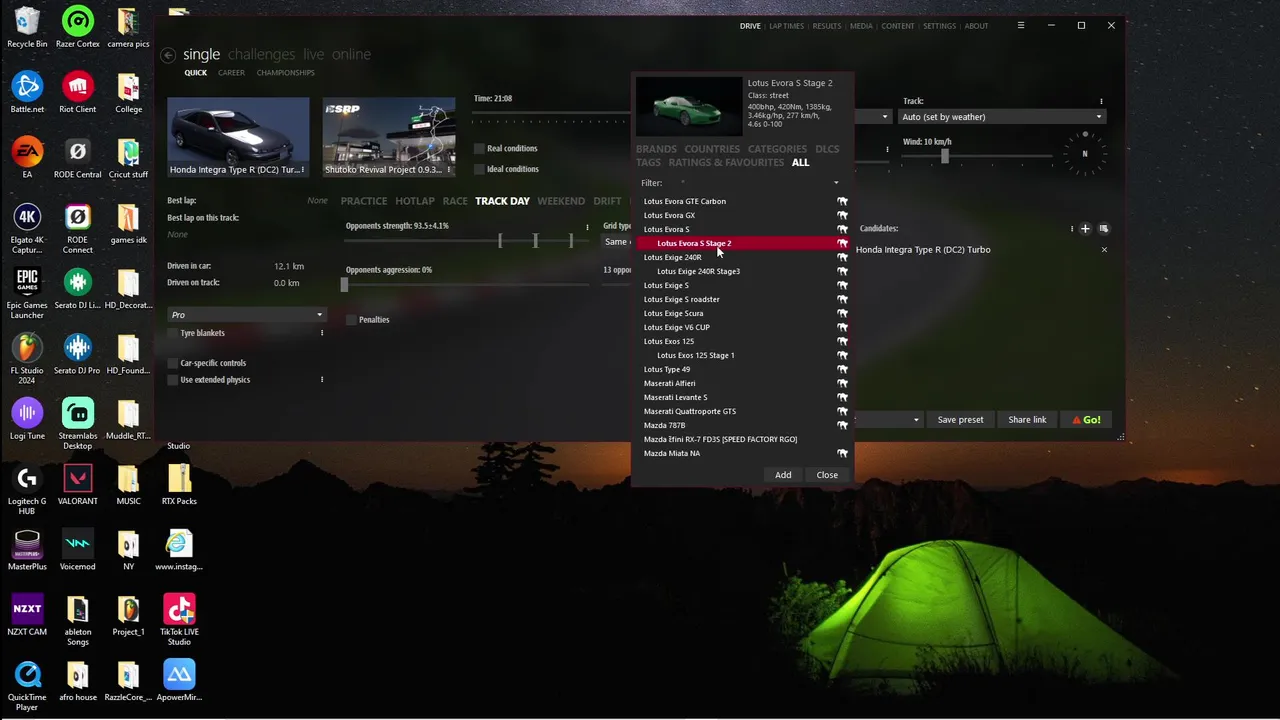This screenshot has width=1280, height=720.
Task: Toggle Penalties checkbox
Action: 351,320
